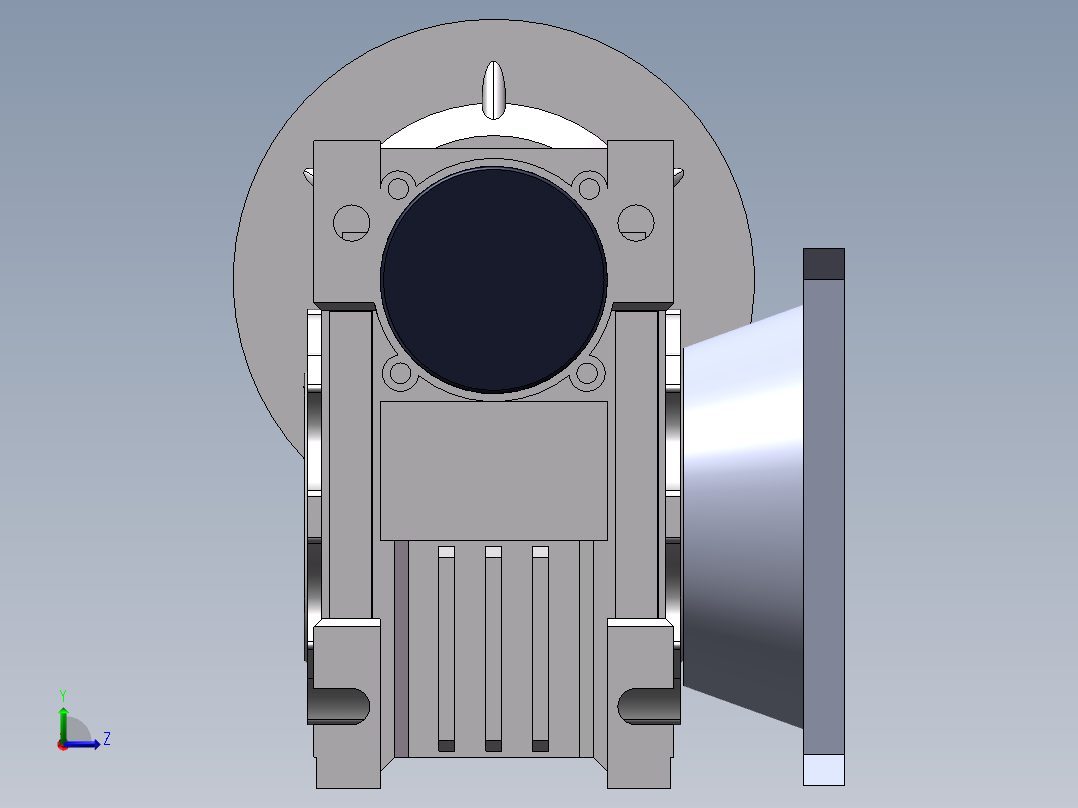Click the middle cooling fin slot
This screenshot has width=1078, height=808.
(x=493, y=648)
